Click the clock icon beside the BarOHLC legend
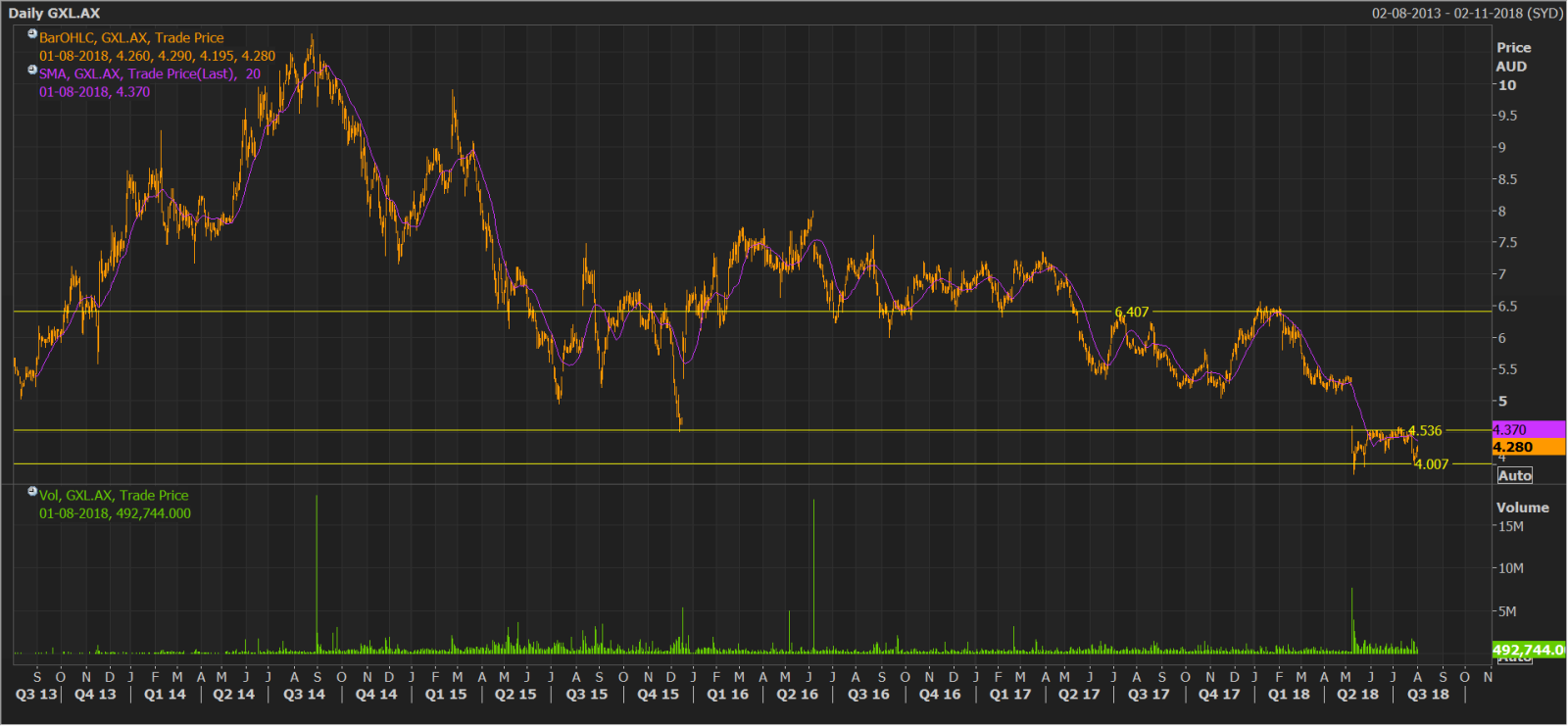 [32, 34]
